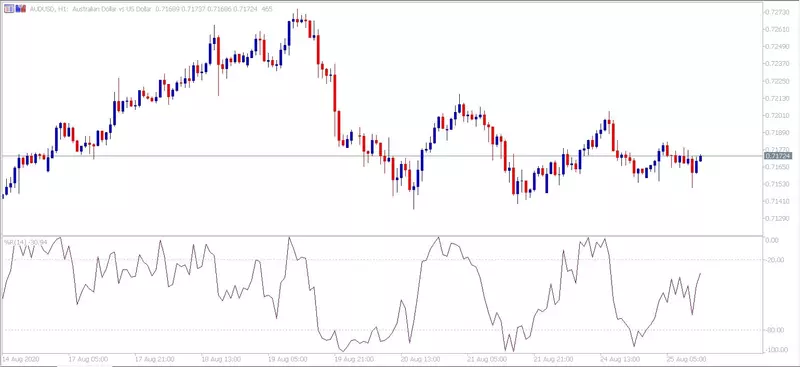Click the one-click trading panel icon
The image size is (800, 367).
tap(9, 9)
